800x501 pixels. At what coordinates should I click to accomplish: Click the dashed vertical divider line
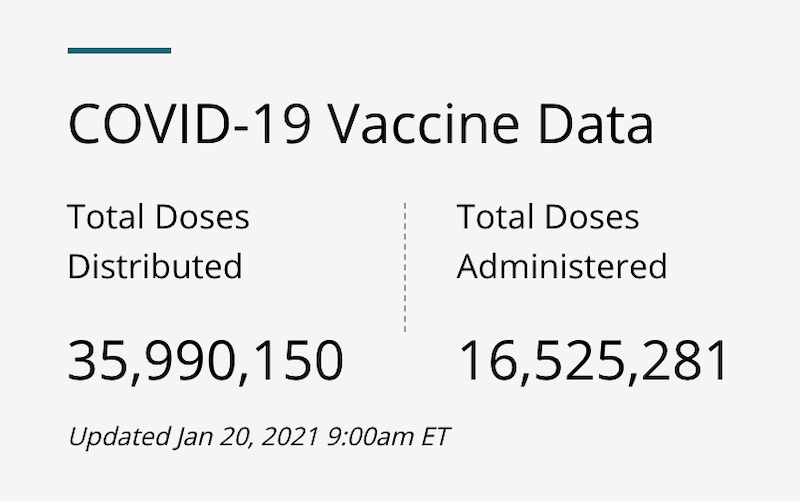[x=405, y=267]
